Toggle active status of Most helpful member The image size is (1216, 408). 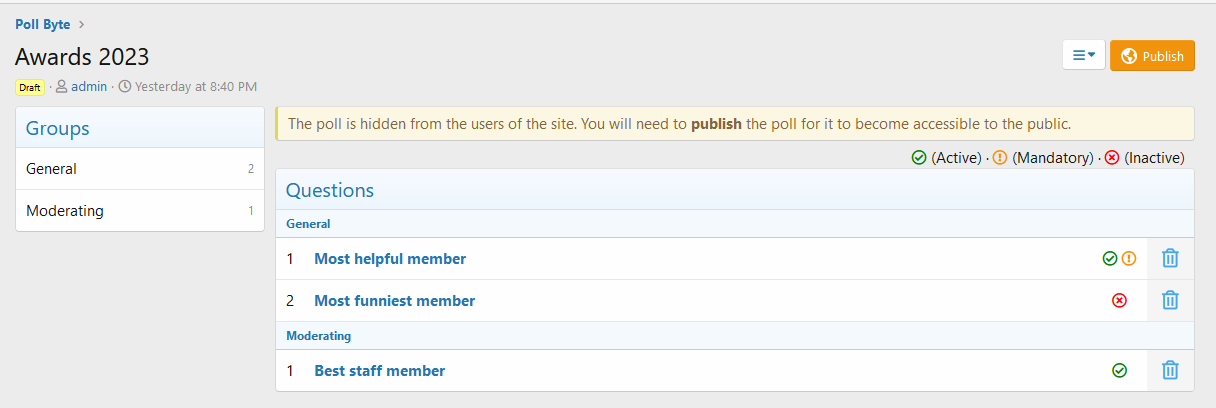click(1109, 258)
